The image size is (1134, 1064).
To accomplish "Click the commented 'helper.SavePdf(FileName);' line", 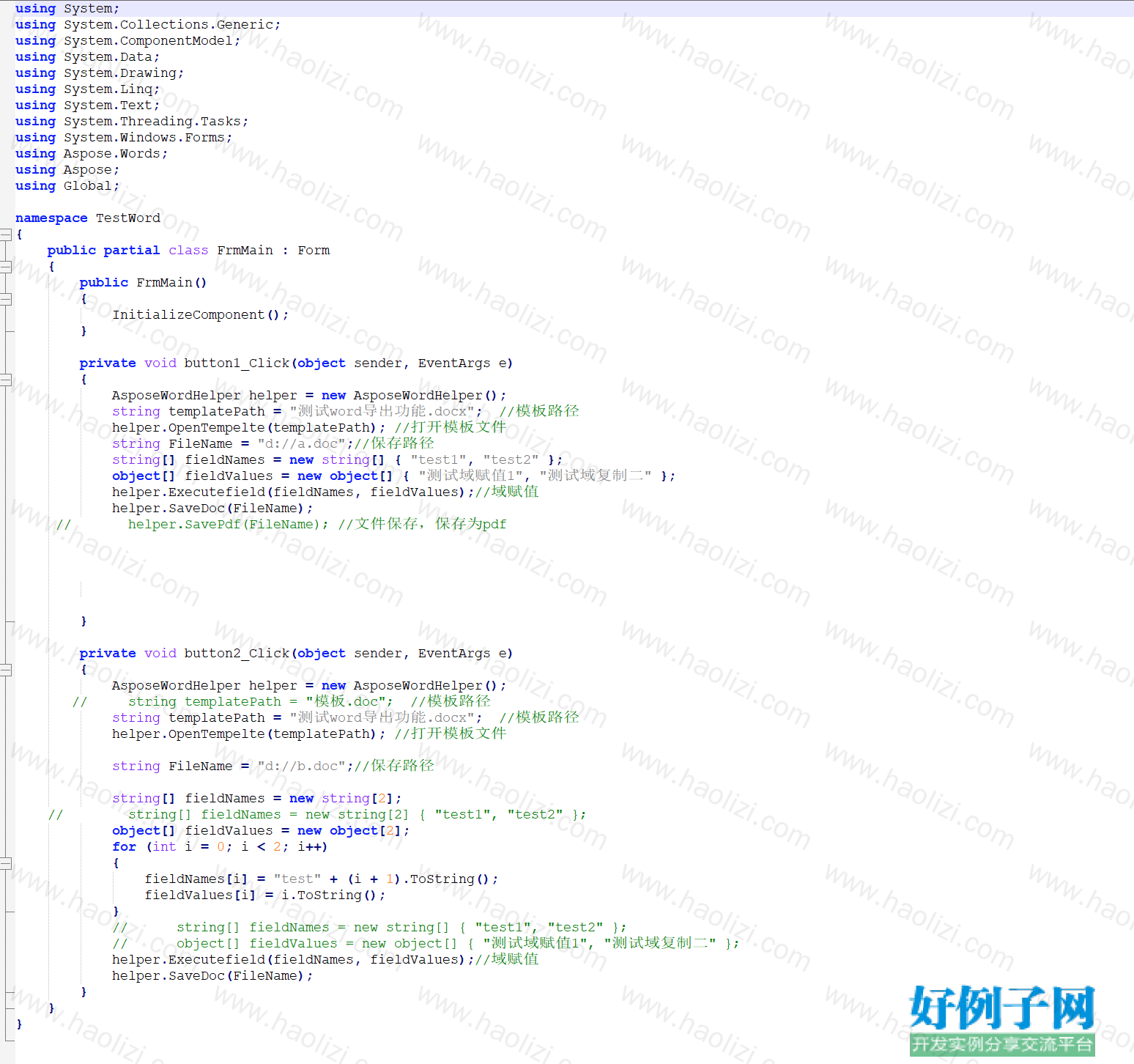I will point(281,525).
